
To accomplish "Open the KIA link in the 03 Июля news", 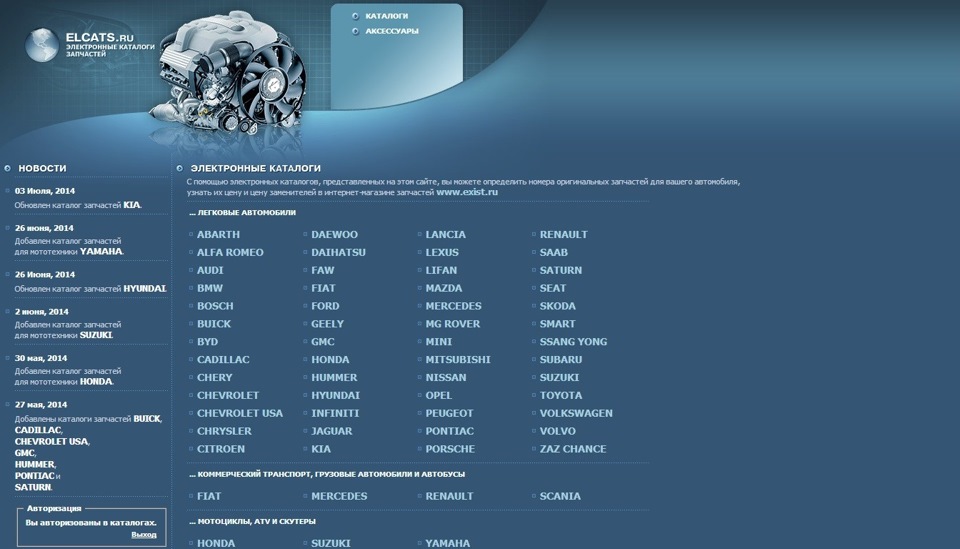I will pos(132,205).
